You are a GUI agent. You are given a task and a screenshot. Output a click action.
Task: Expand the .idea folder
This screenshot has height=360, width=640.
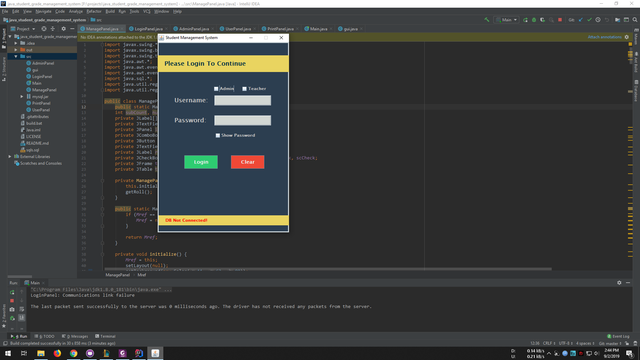point(16,43)
